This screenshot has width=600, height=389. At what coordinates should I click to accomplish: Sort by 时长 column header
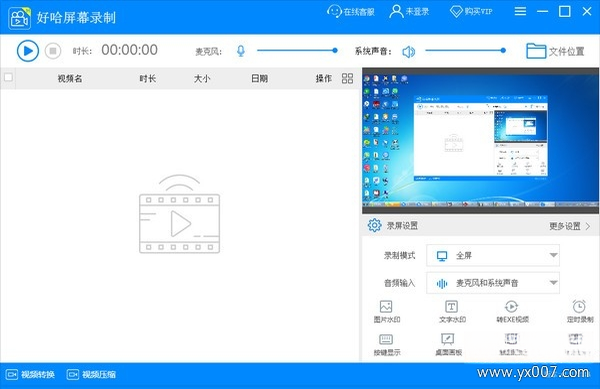tap(147, 78)
